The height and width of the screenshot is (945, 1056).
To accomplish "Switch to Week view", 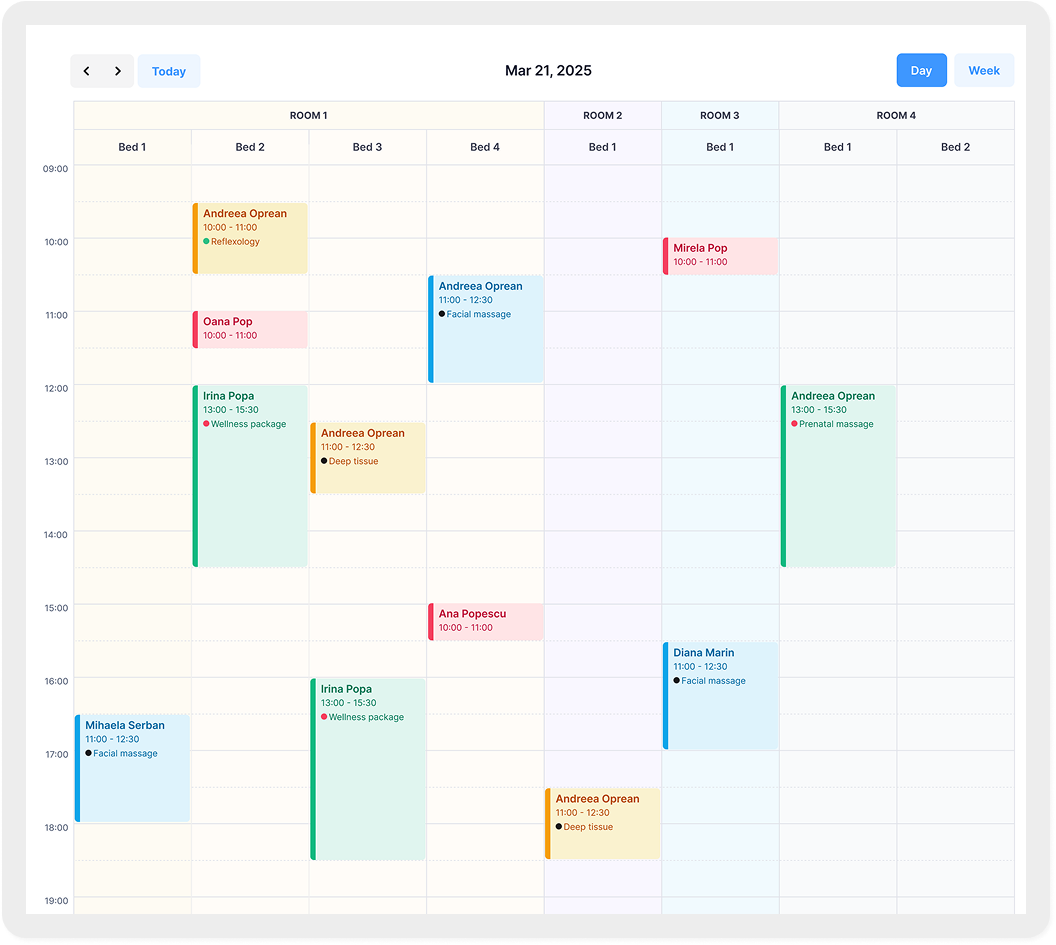I will click(x=984, y=71).
